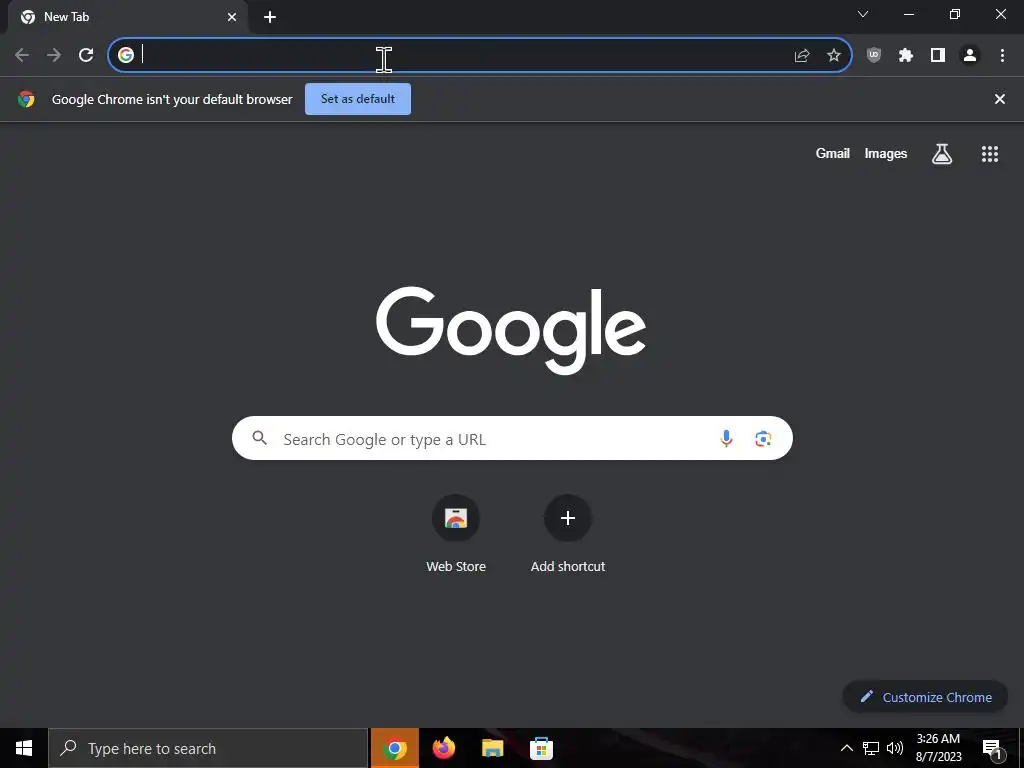This screenshot has height=768, width=1024.
Task: Go forward using the forward arrow
Action: [x=54, y=55]
